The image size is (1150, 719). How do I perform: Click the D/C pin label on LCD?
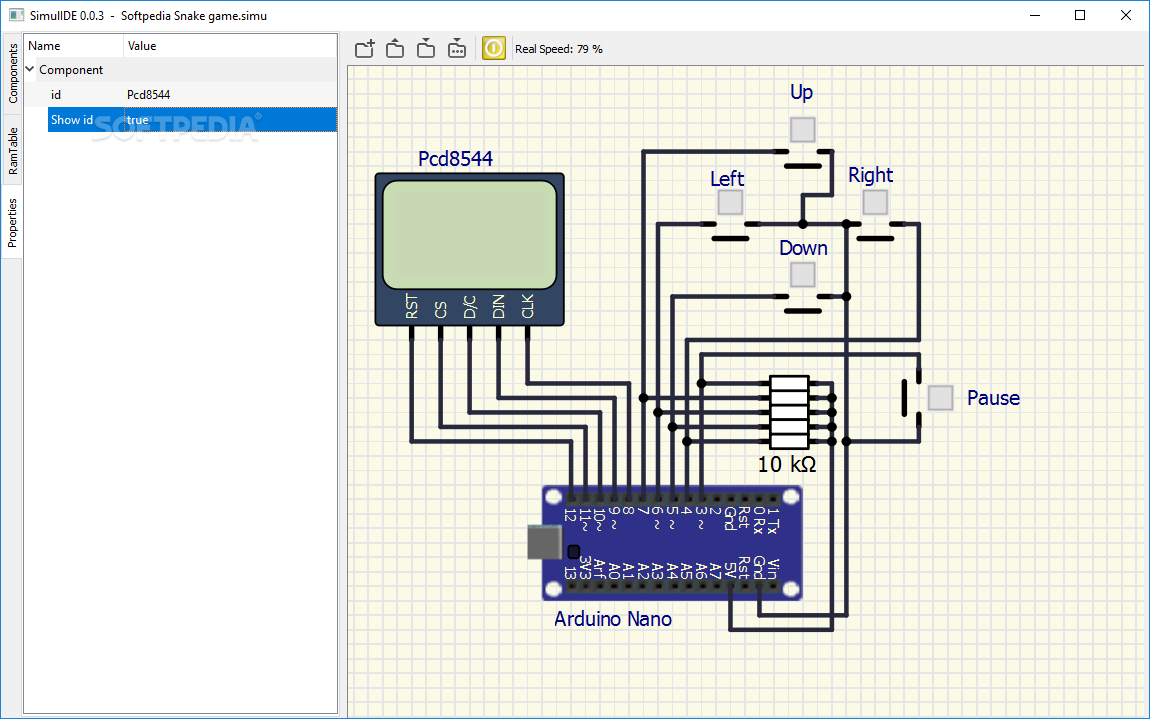(x=470, y=307)
